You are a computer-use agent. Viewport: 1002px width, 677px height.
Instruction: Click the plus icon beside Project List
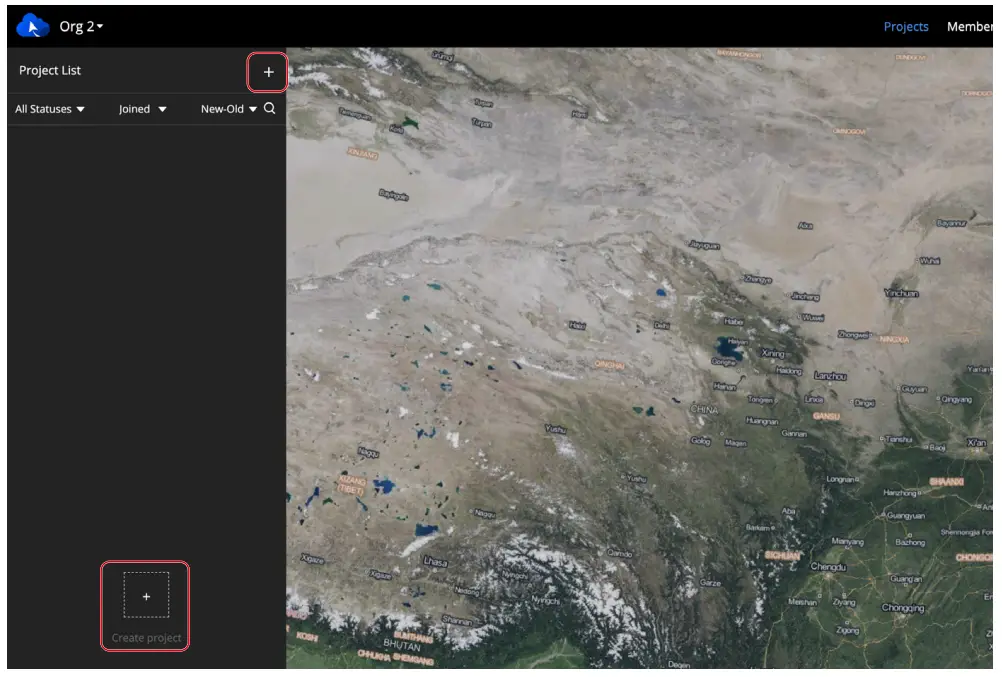[267, 71]
